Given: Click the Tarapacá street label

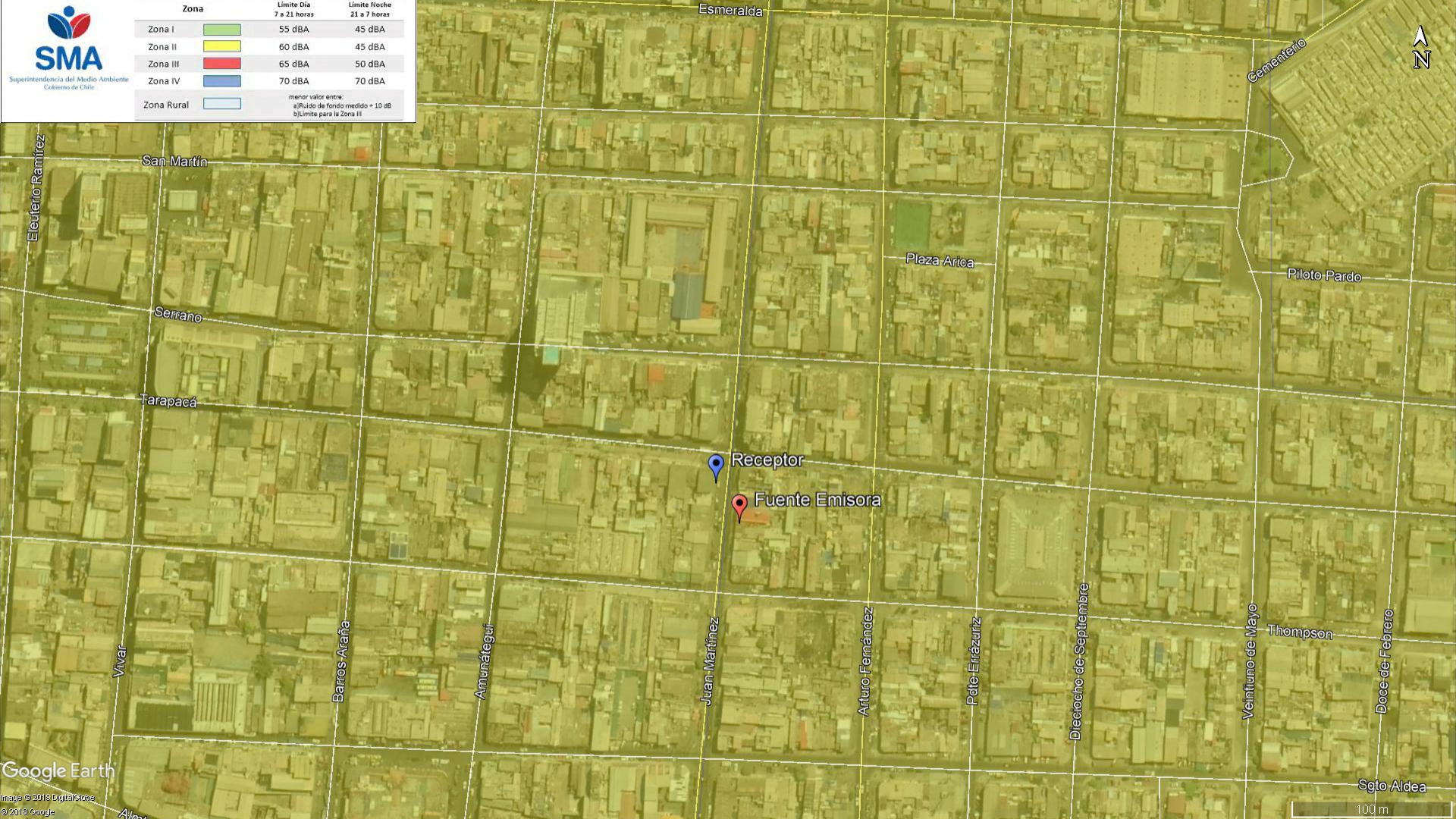Looking at the screenshot, I should click(168, 400).
